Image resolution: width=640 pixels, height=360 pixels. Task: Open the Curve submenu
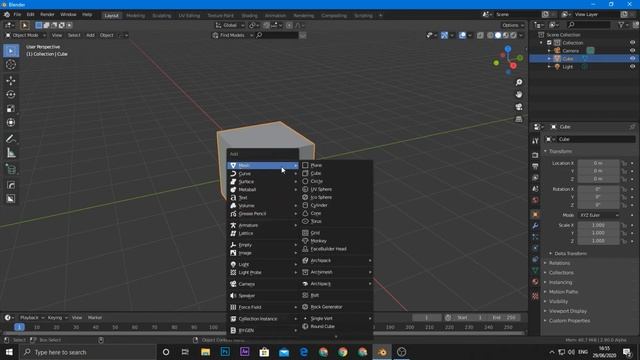point(263,174)
